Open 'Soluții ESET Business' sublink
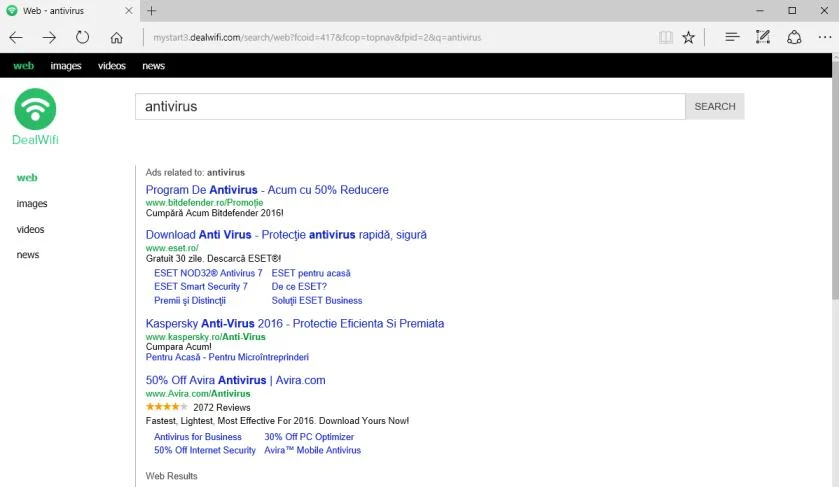This screenshot has width=839, height=487. point(317,300)
